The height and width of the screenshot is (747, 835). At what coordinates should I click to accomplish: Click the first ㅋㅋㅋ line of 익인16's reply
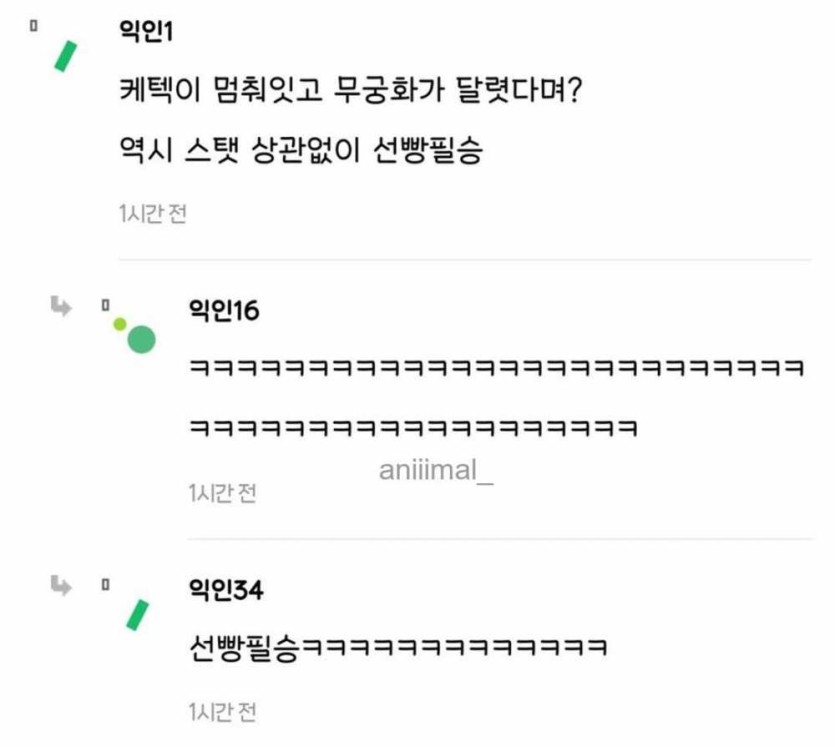(496, 366)
